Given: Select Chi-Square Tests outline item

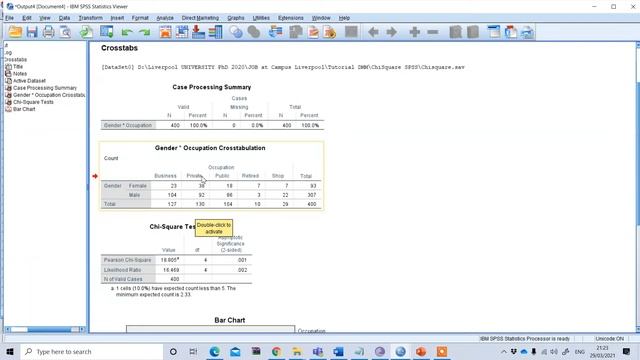Looking at the screenshot, I should point(33,102).
